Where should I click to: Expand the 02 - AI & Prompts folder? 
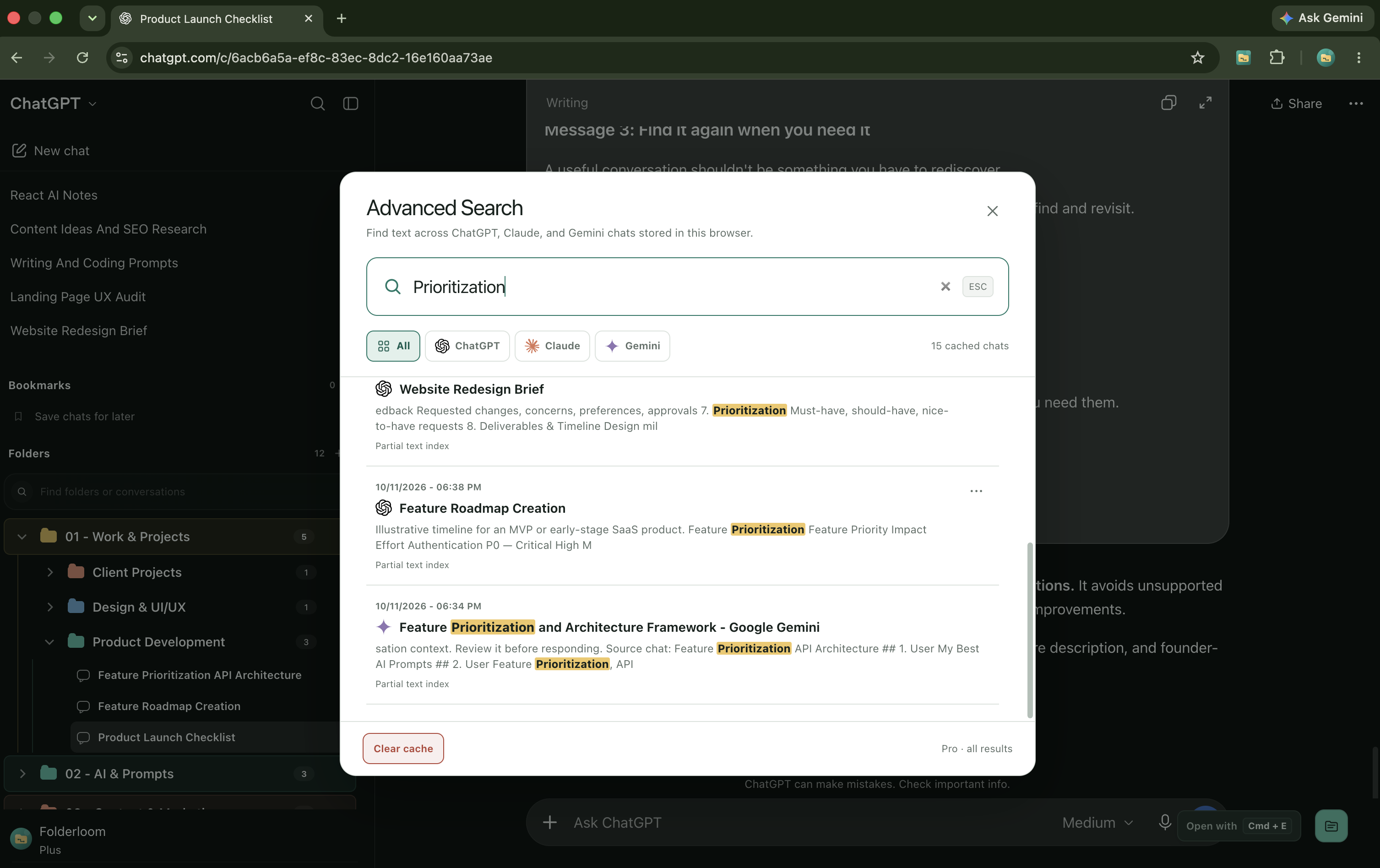(22, 774)
